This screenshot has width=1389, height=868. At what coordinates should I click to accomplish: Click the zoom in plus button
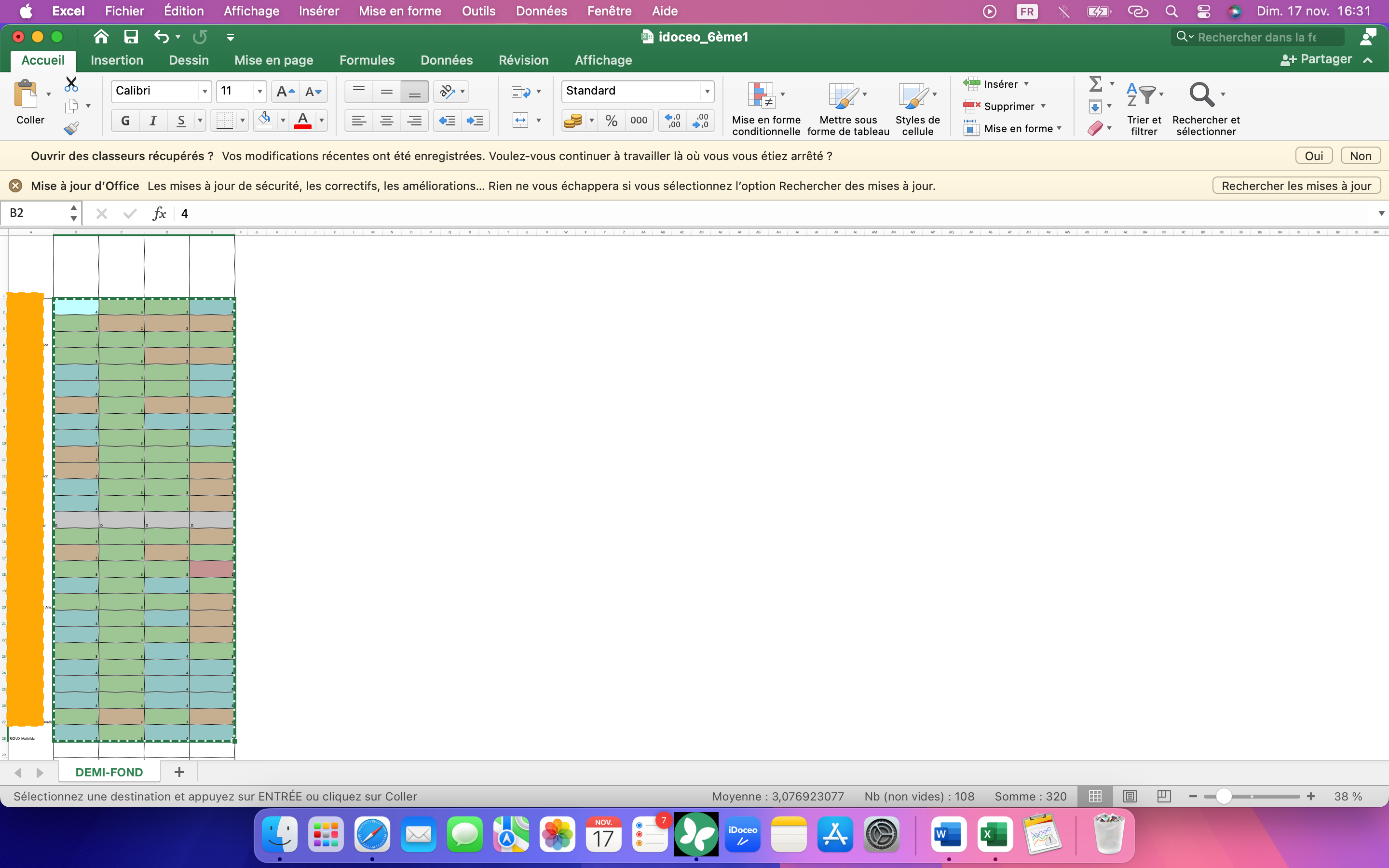pyautogui.click(x=1310, y=796)
